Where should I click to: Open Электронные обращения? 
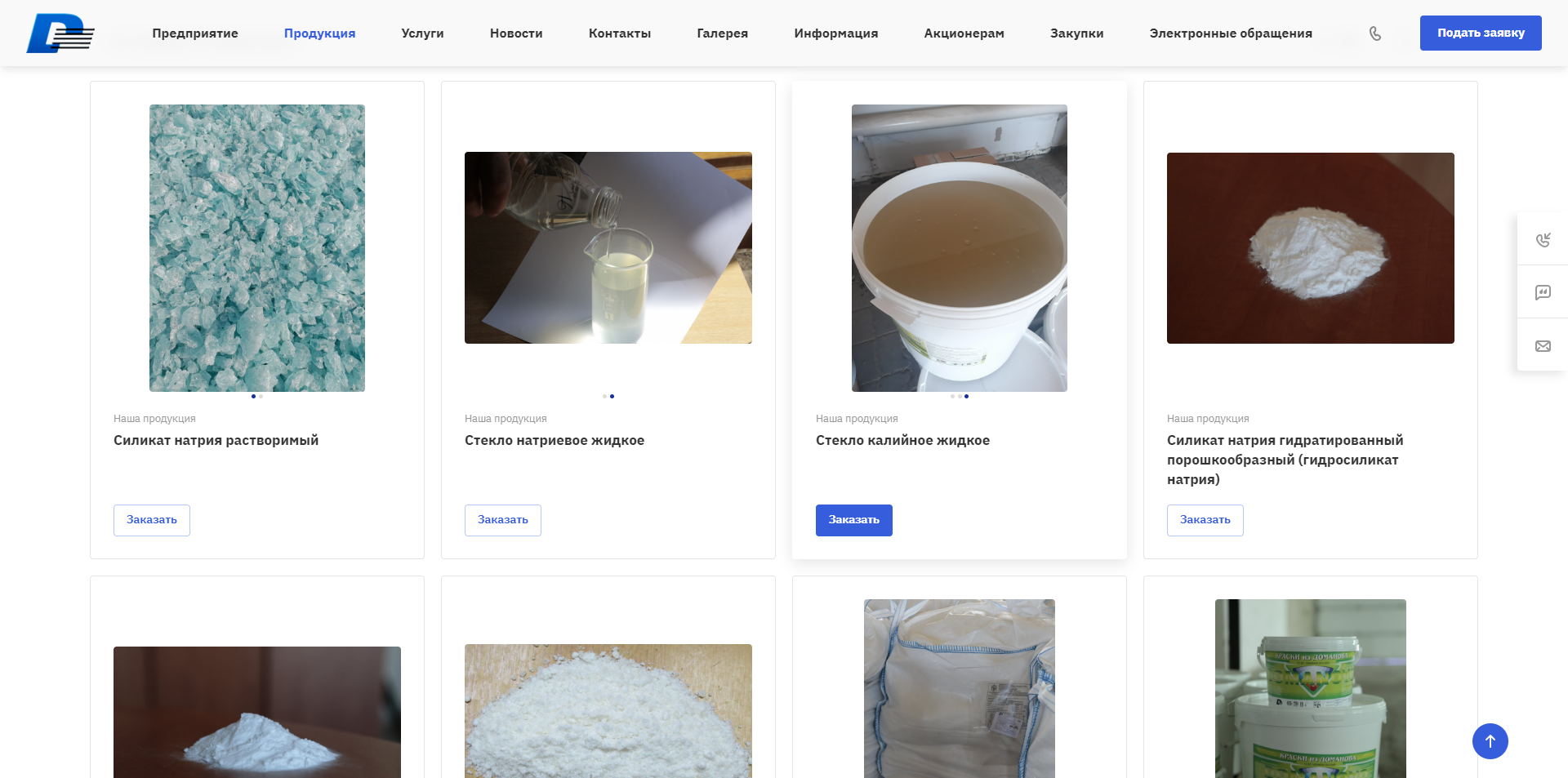pyautogui.click(x=1231, y=33)
